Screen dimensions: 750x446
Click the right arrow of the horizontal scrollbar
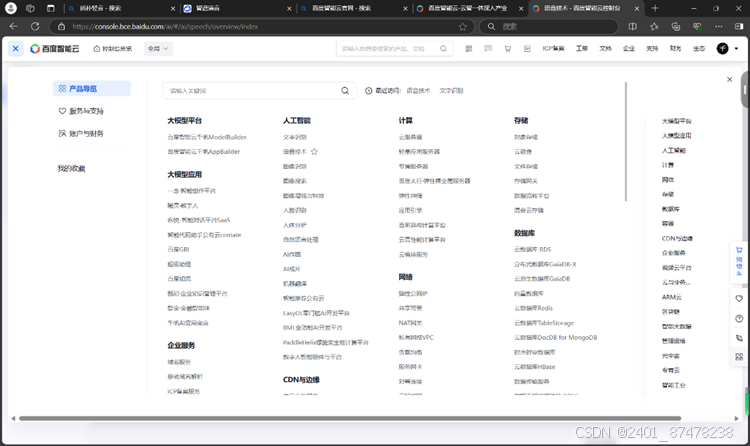(737, 418)
